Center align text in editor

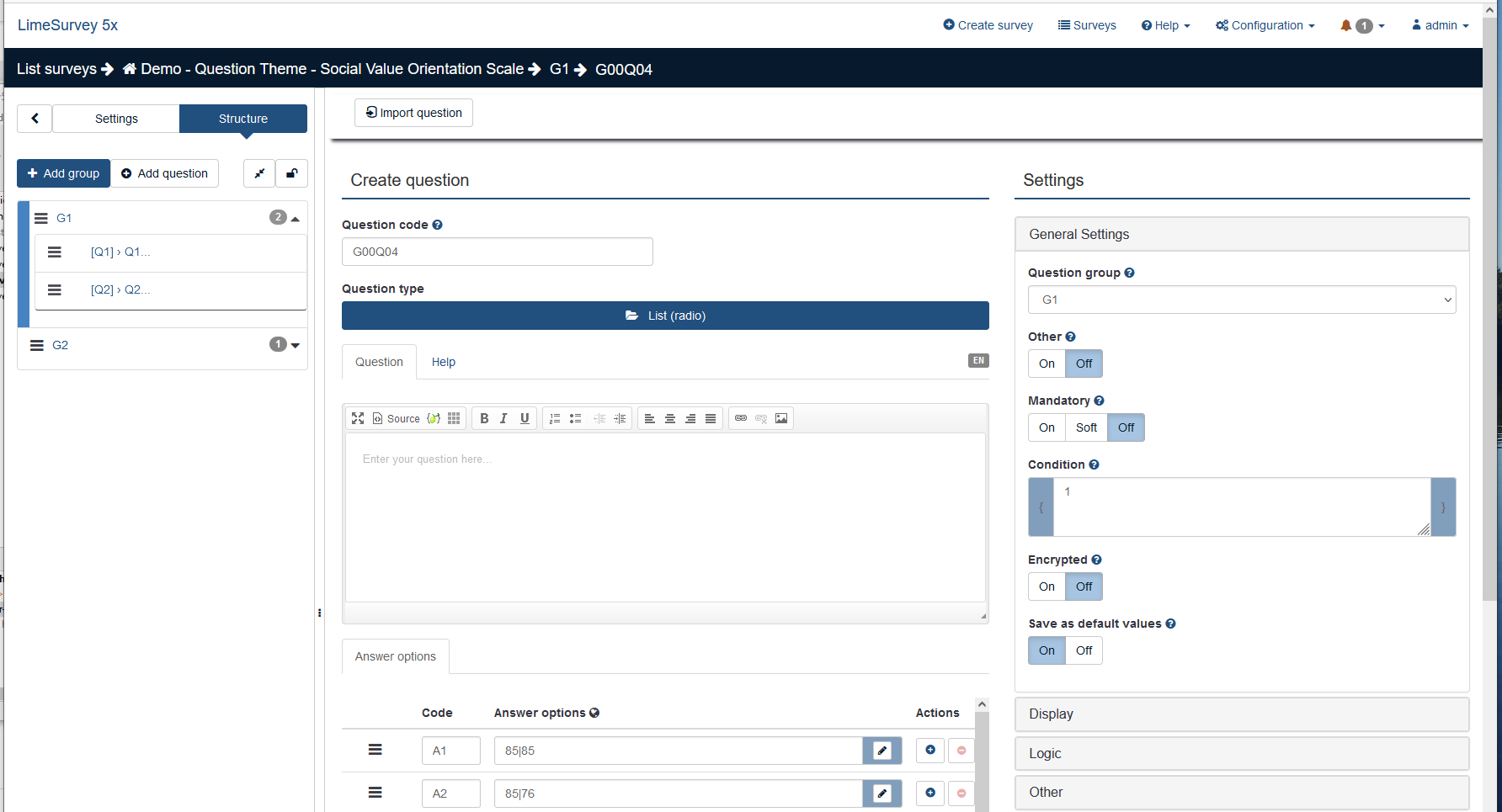pyautogui.click(x=670, y=418)
